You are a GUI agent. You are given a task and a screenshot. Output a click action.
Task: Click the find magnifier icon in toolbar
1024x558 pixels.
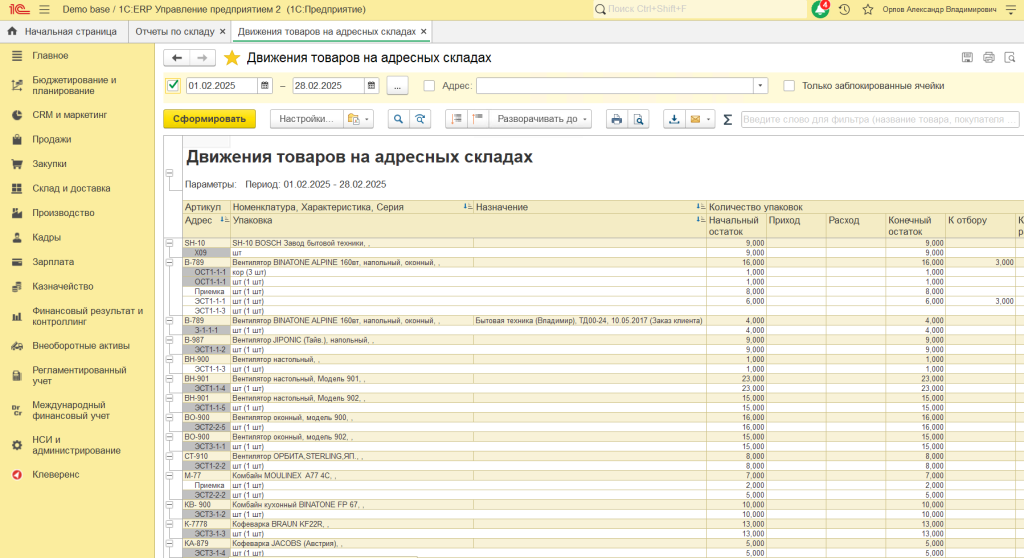[x=398, y=119]
